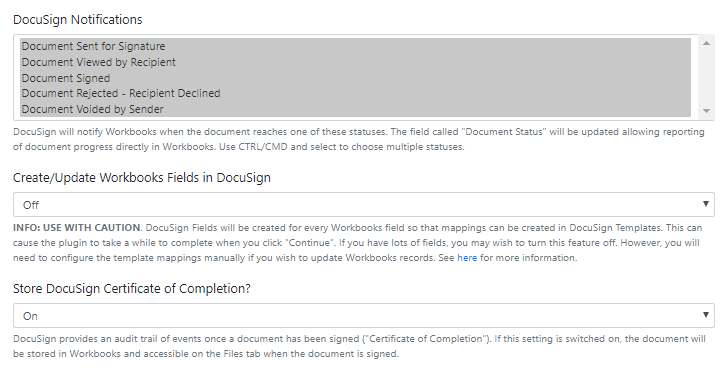Click the caret arrow on the "Off" dropdown
The width and height of the screenshot is (724, 377).
(x=706, y=204)
